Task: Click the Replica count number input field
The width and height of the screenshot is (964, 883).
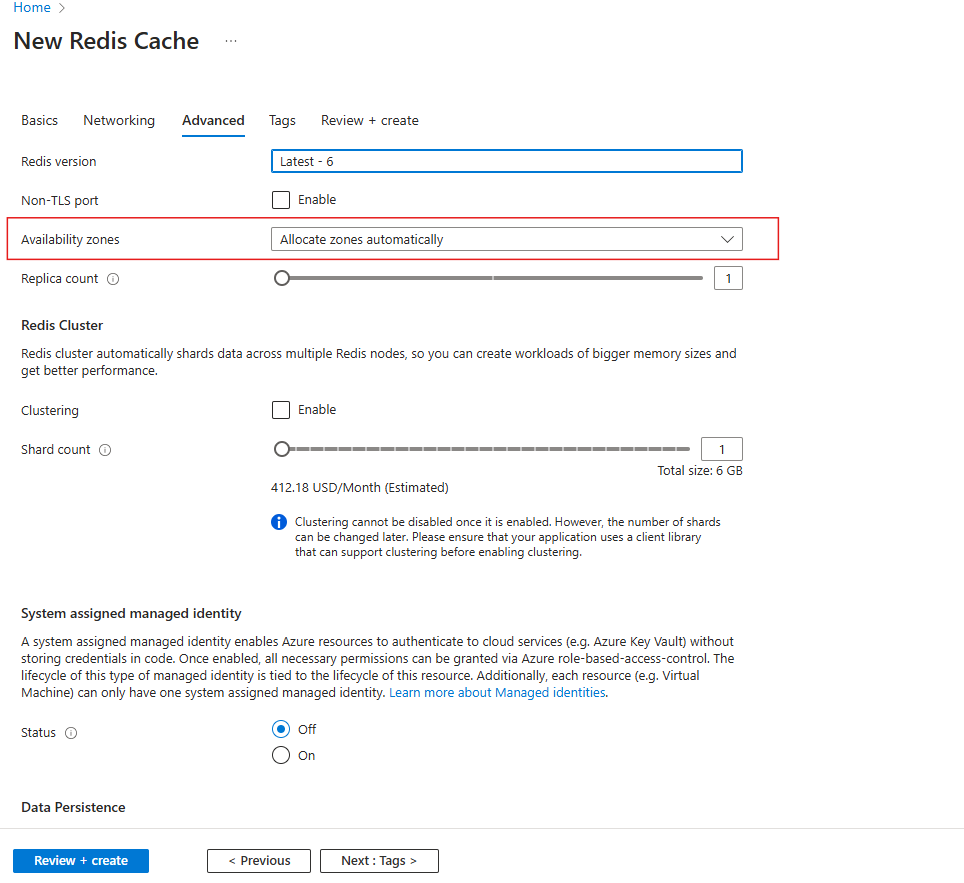Action: tap(728, 278)
